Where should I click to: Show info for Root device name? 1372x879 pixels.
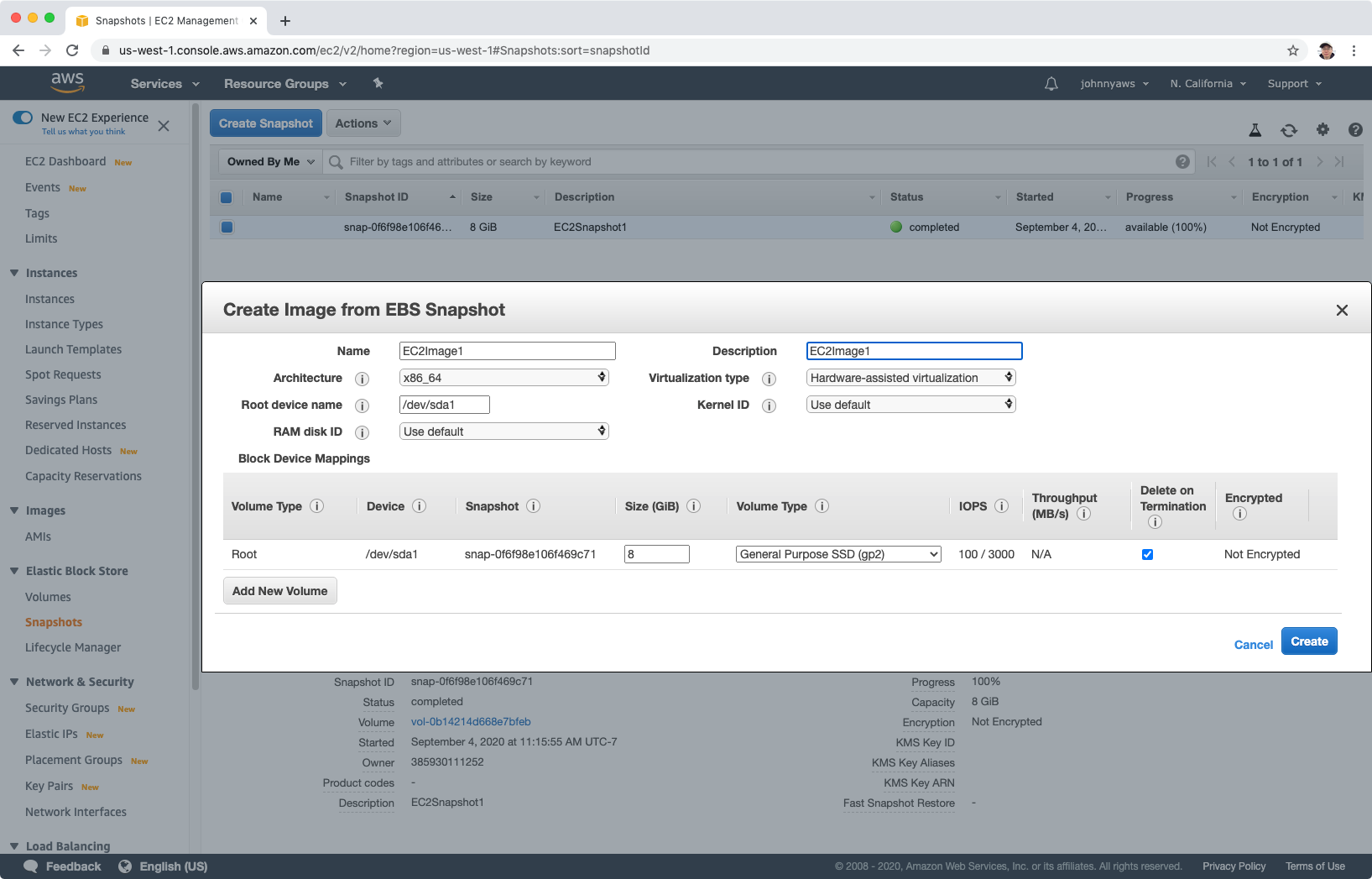(x=363, y=405)
